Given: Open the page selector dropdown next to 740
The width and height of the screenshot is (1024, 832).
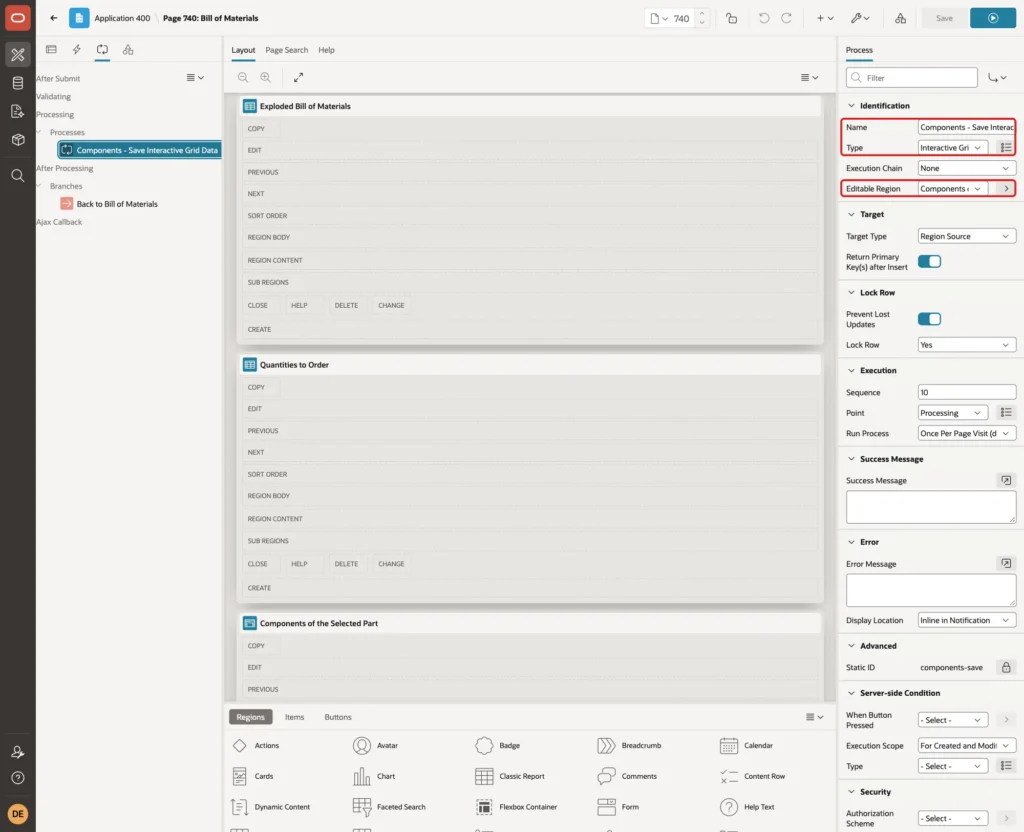Looking at the screenshot, I should (658, 18).
